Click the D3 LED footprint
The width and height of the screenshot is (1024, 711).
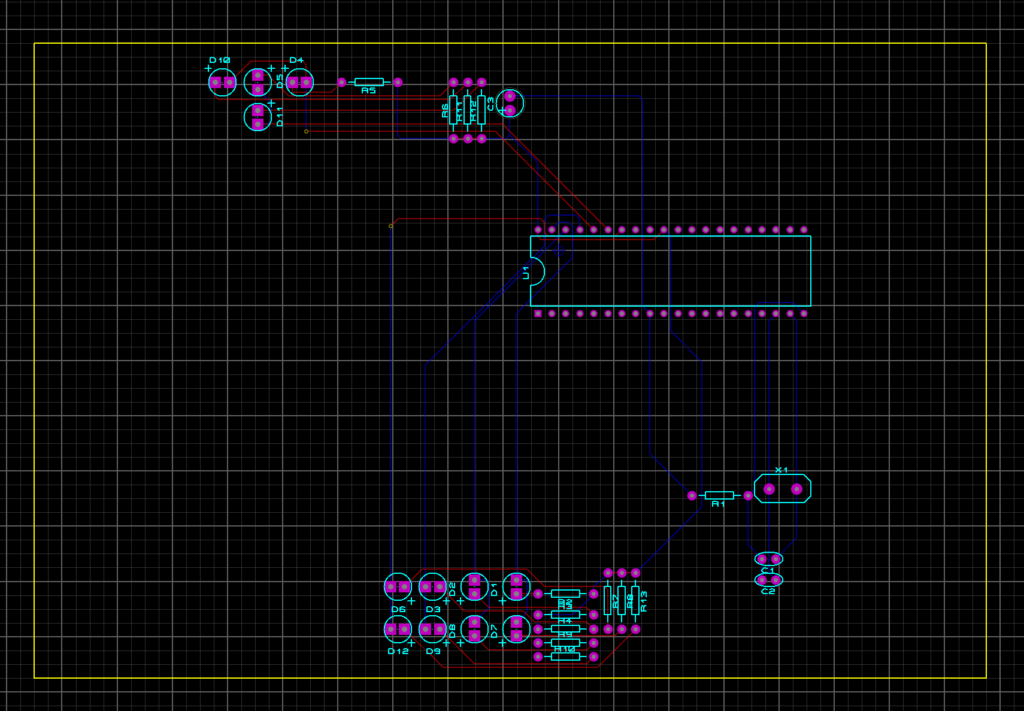pos(432,587)
